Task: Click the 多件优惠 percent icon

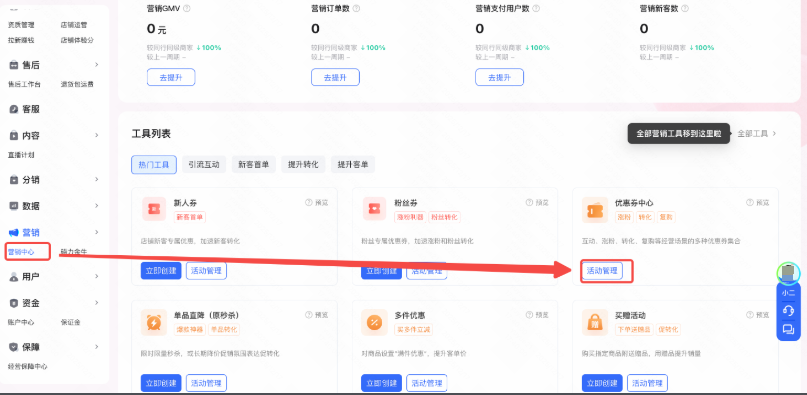Action: tap(374, 322)
